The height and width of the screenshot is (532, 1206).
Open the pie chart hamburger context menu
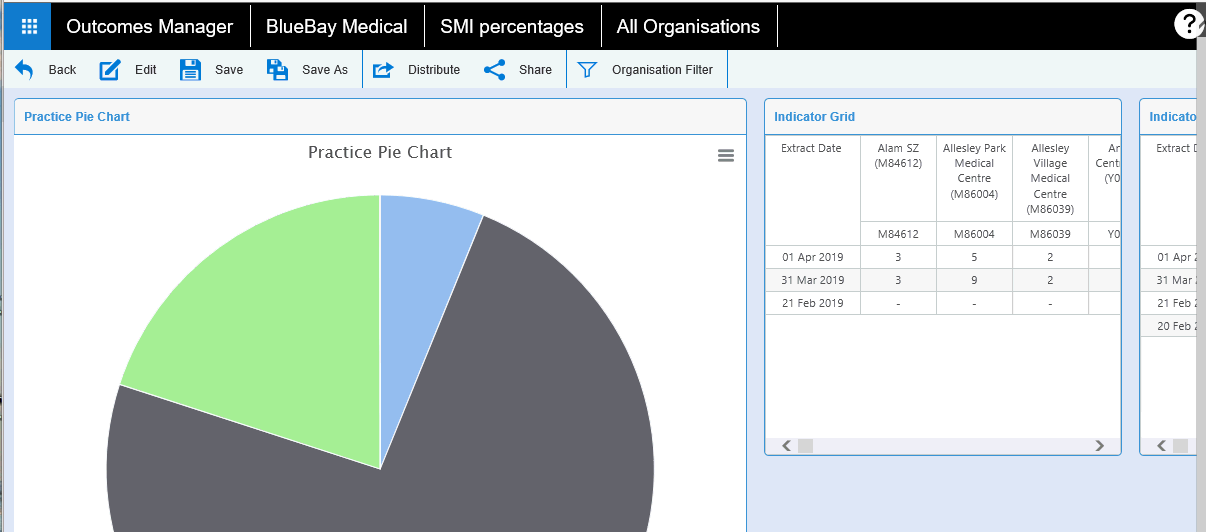(726, 155)
